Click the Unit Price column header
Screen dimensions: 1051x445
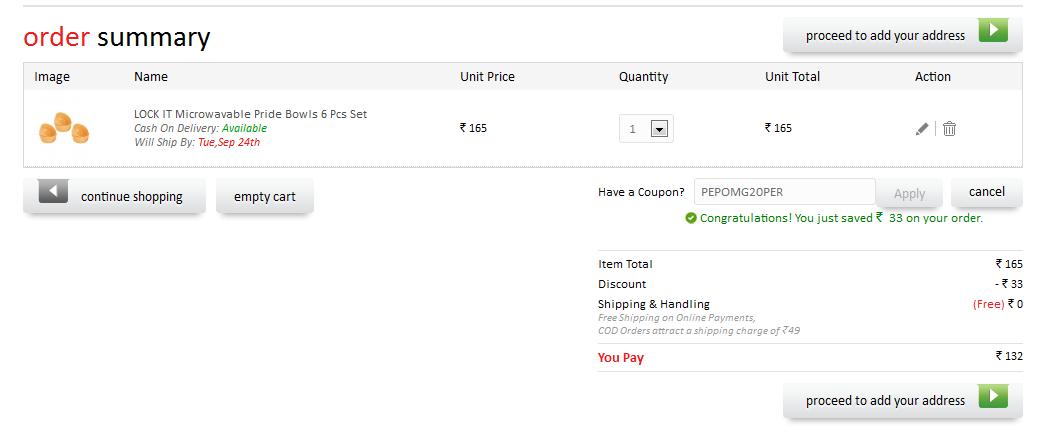point(487,76)
